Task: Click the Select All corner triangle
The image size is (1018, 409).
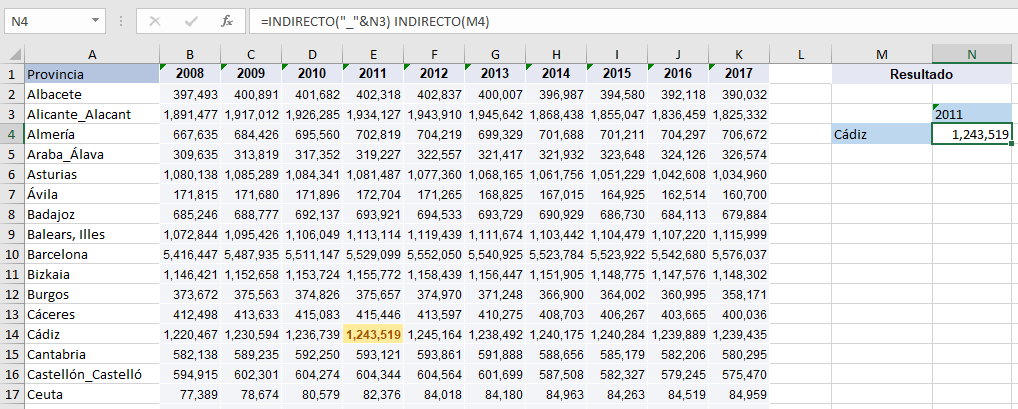Action: pos(12,54)
